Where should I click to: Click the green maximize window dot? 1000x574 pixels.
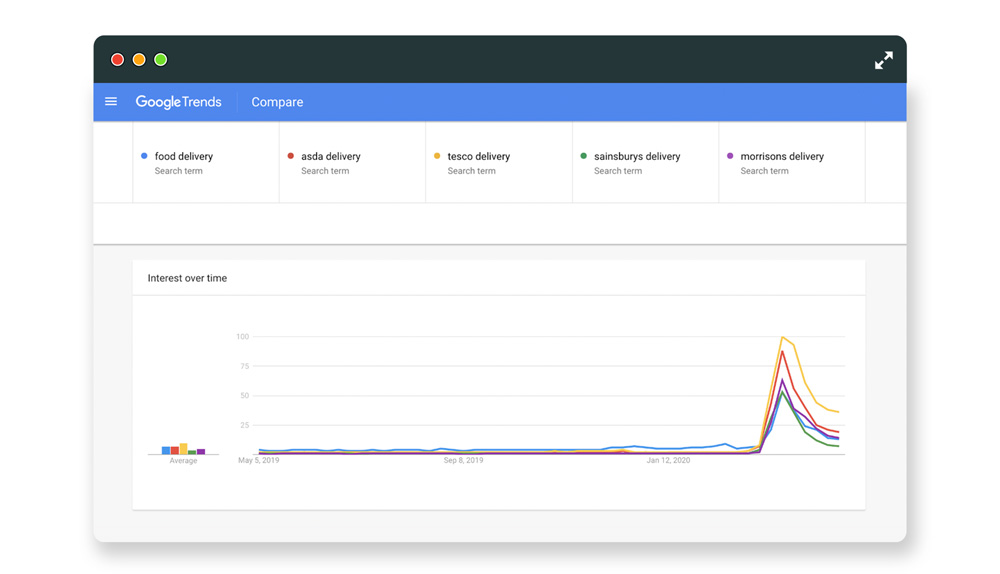(161, 60)
